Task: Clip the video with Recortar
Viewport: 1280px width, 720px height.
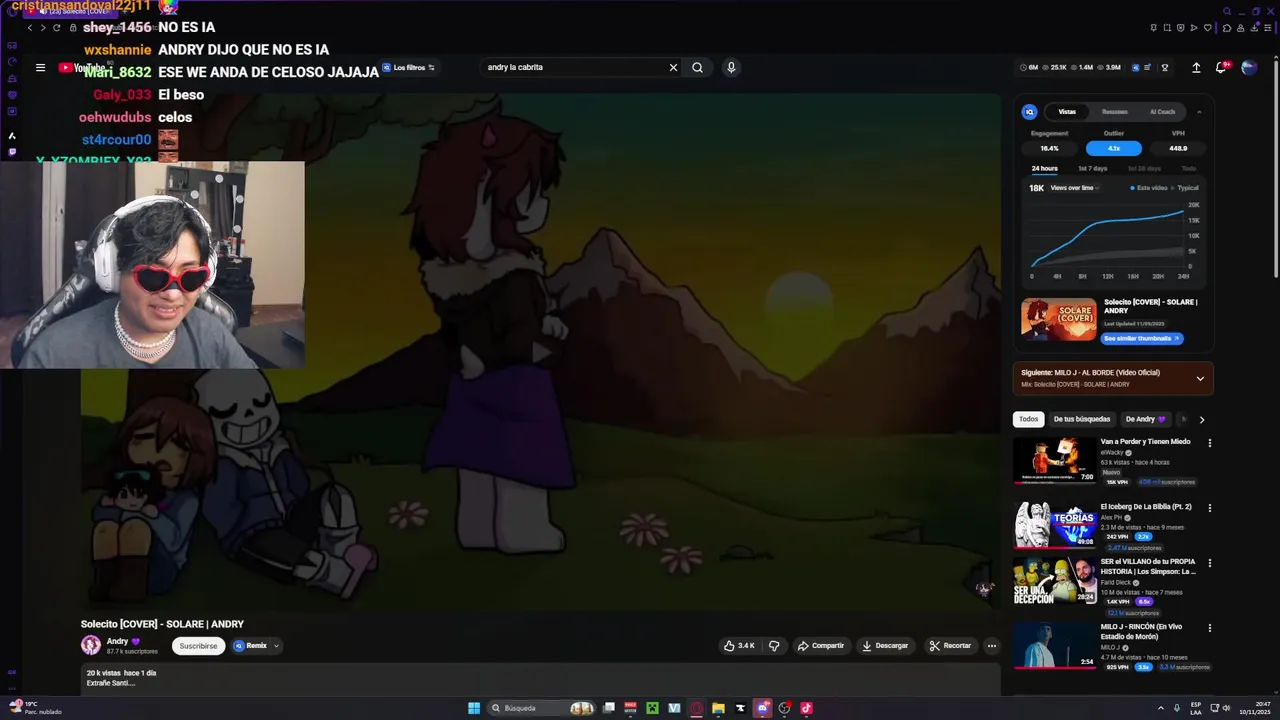Action: [950, 646]
